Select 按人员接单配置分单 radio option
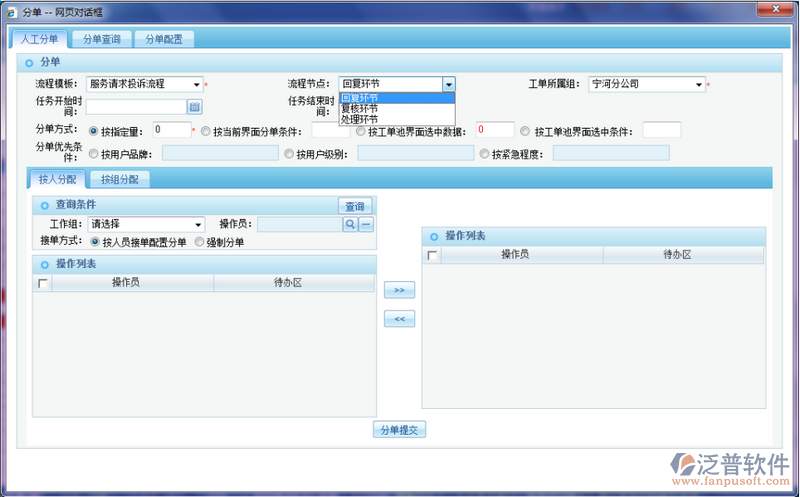 pyautogui.click(x=95, y=241)
